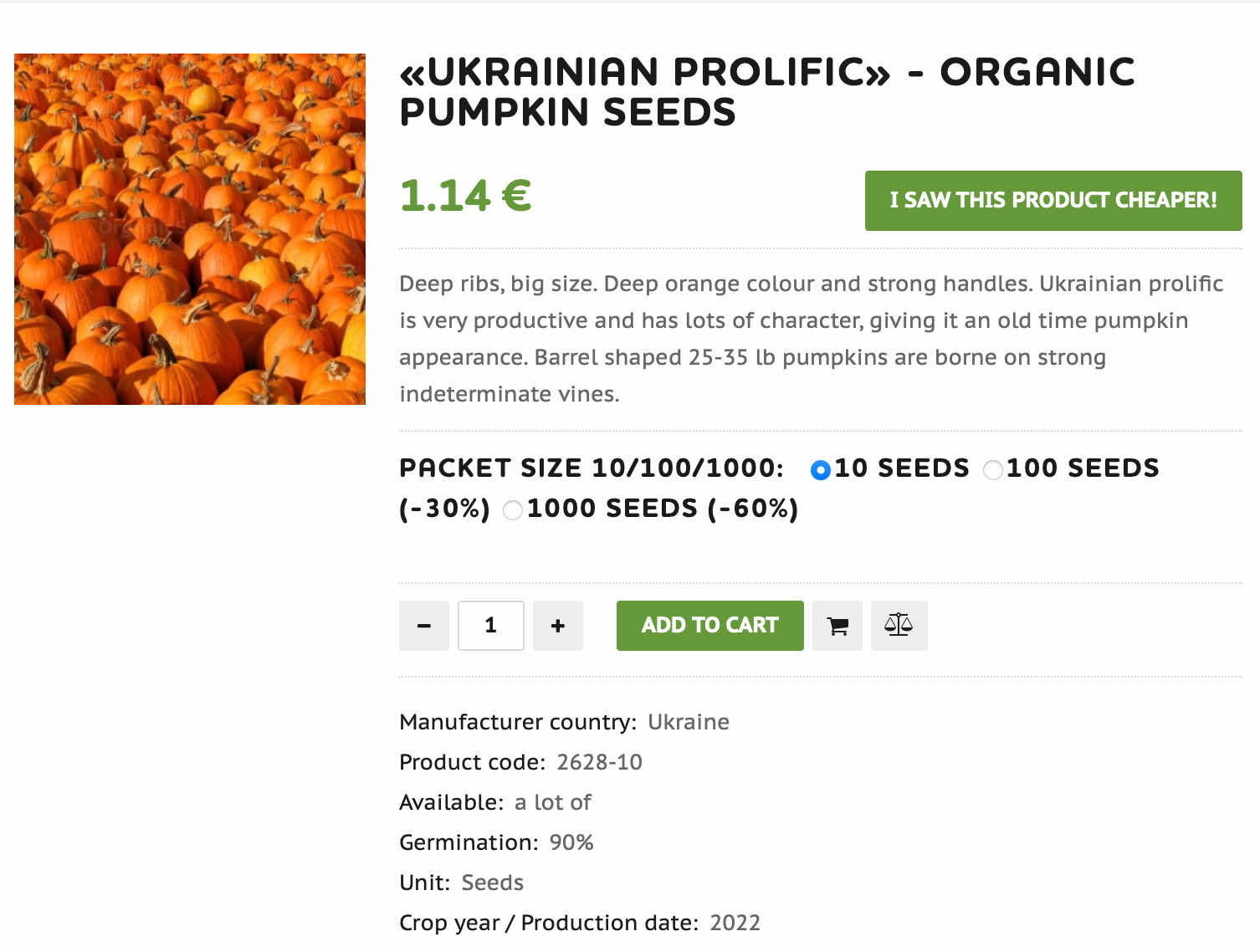Click the product description paragraph
This screenshot has height=952, width=1260.
point(812,339)
